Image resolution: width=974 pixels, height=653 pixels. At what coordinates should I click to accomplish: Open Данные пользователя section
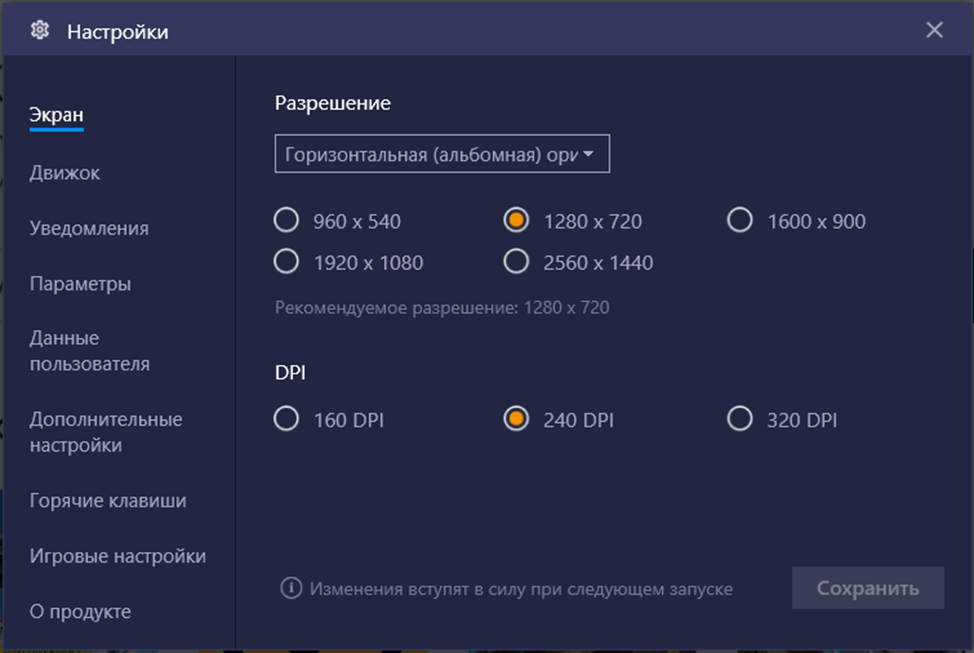point(90,351)
